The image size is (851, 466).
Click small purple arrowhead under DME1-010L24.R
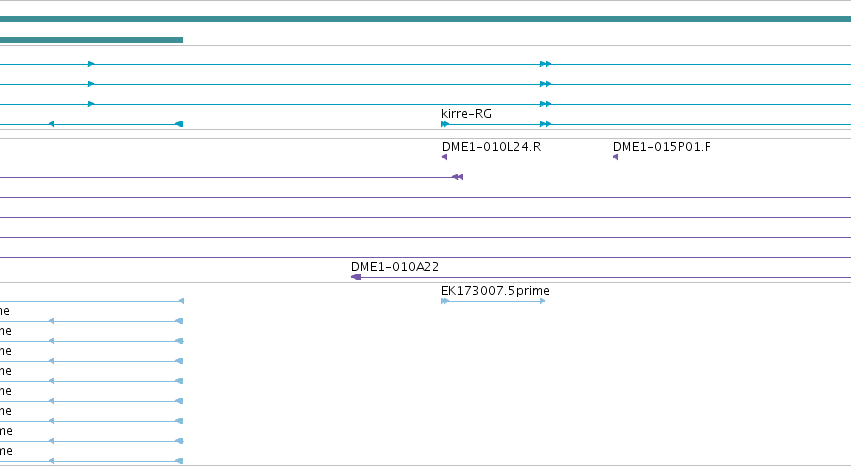(444, 157)
